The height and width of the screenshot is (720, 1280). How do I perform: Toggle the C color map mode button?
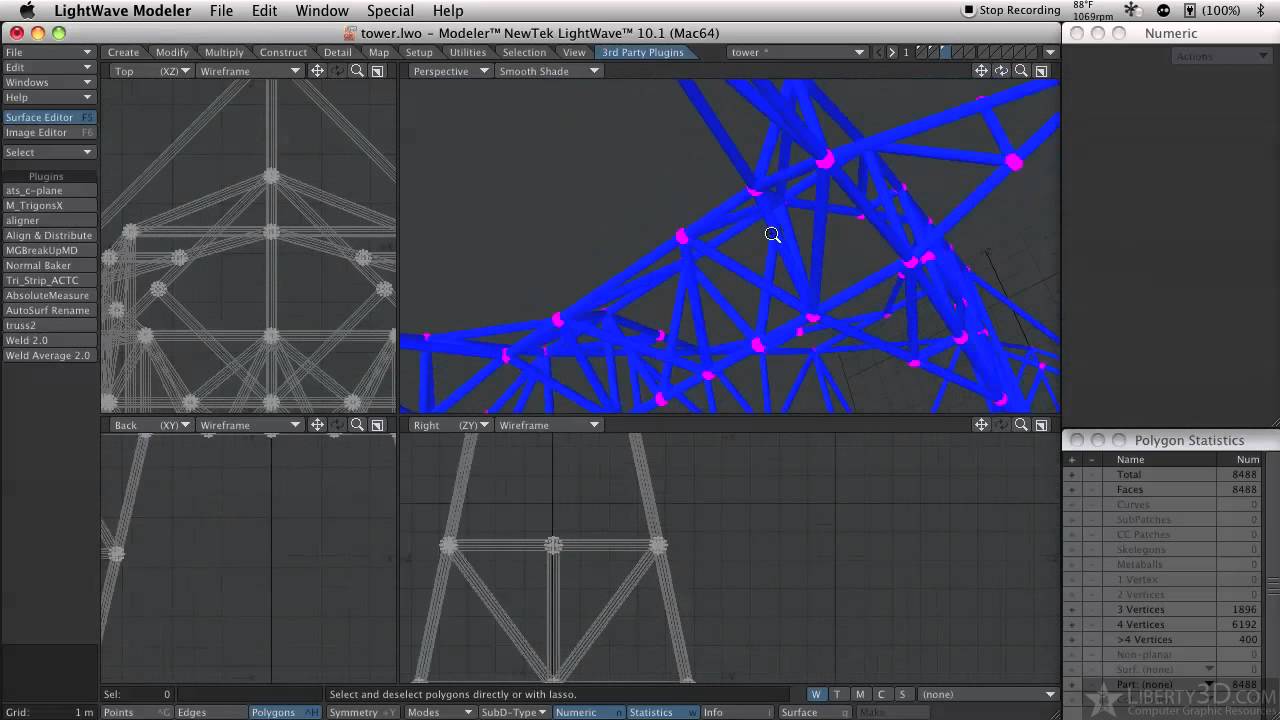(881, 694)
